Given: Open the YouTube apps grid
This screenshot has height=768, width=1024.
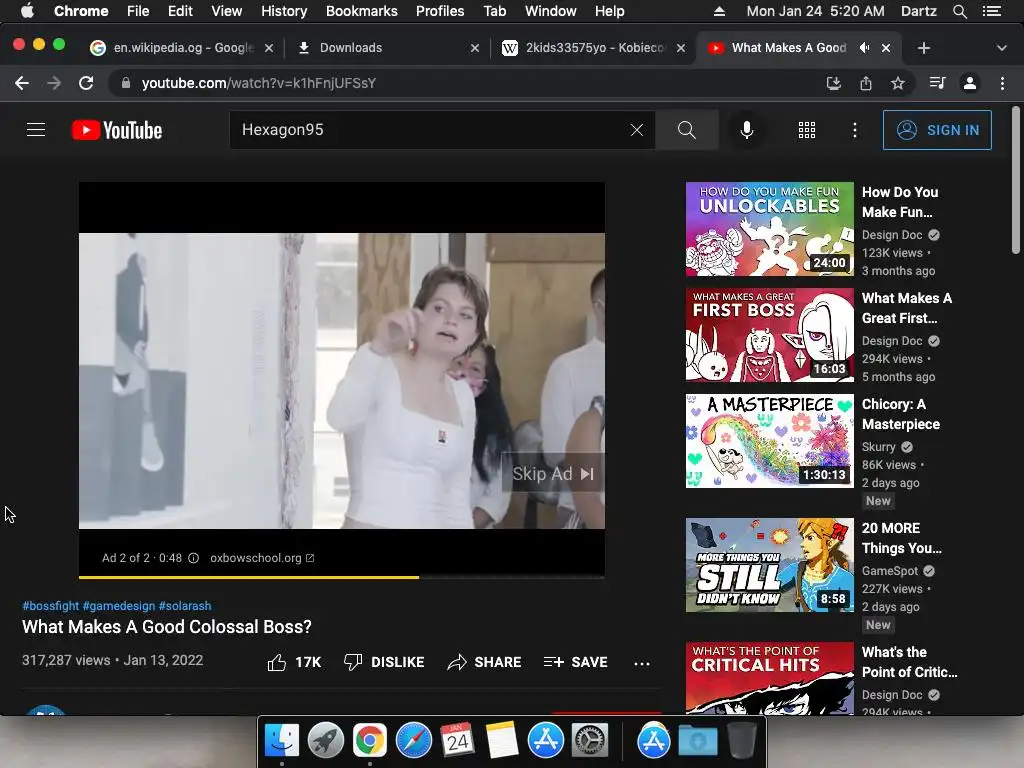Looking at the screenshot, I should click(807, 130).
